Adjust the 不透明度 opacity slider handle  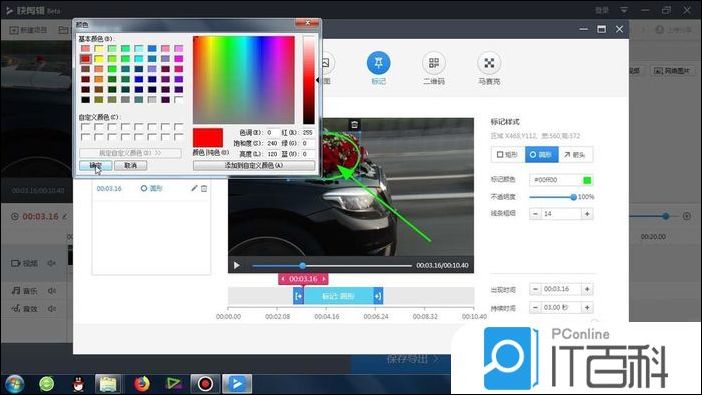pos(573,197)
